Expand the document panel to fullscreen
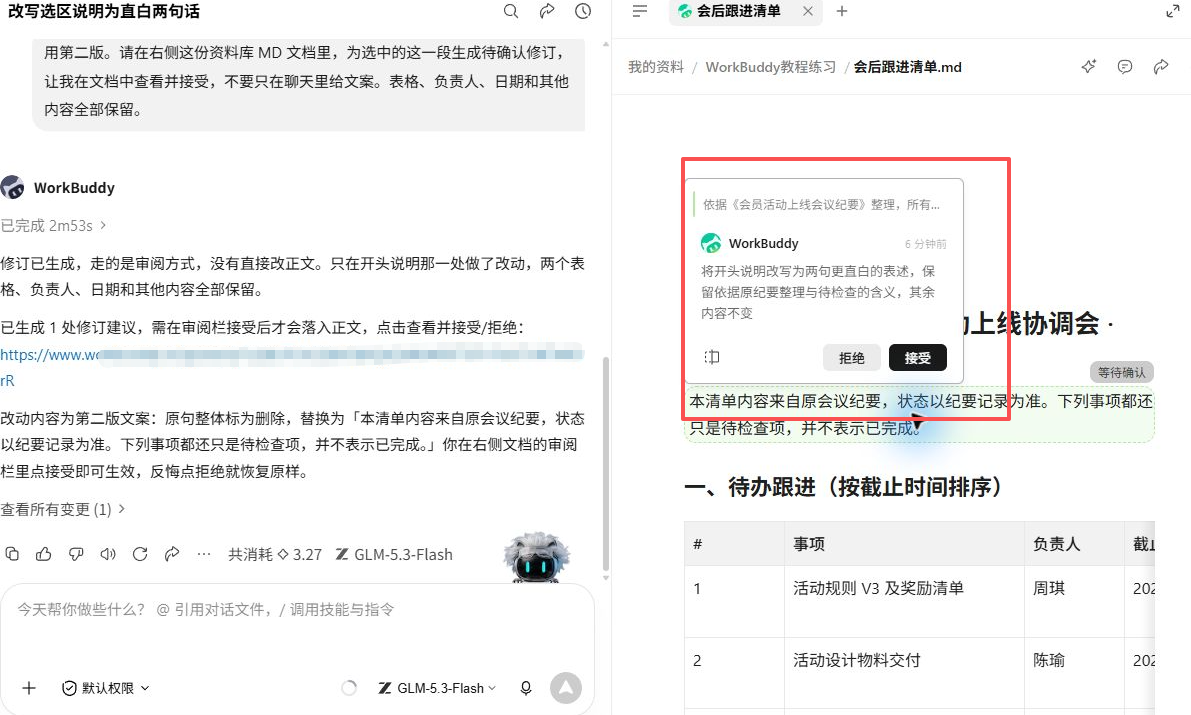Screen dimensions: 1191x715 point(1173,11)
